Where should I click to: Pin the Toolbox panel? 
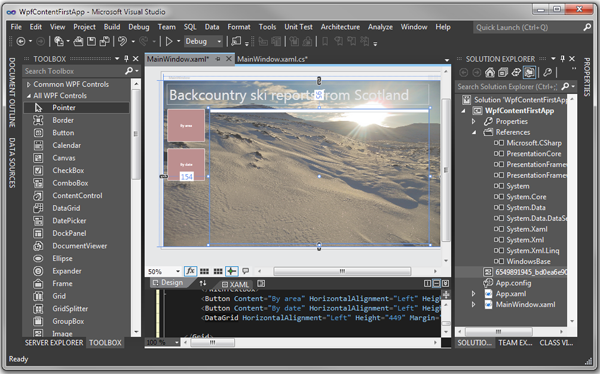pyautogui.click(x=126, y=59)
